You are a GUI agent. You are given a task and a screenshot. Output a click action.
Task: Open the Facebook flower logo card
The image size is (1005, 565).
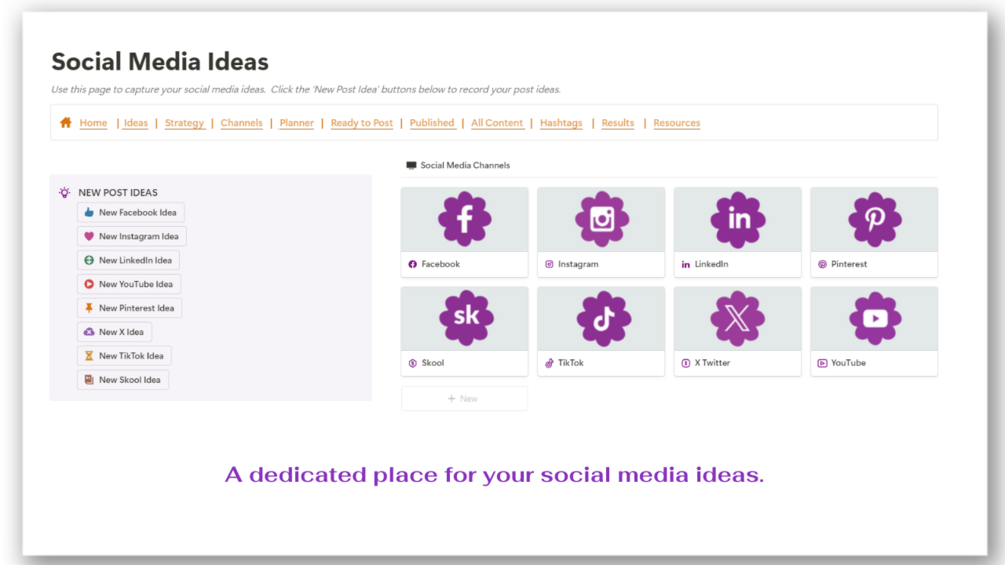click(x=465, y=219)
